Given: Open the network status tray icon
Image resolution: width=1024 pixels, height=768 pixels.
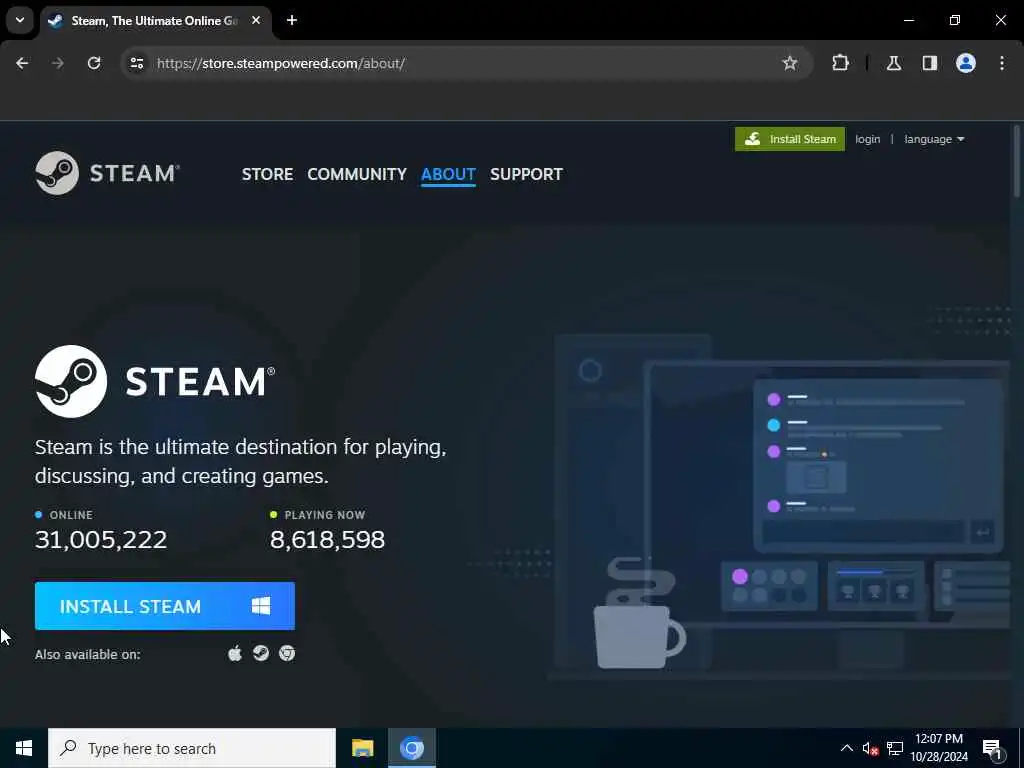Looking at the screenshot, I should 895,748.
